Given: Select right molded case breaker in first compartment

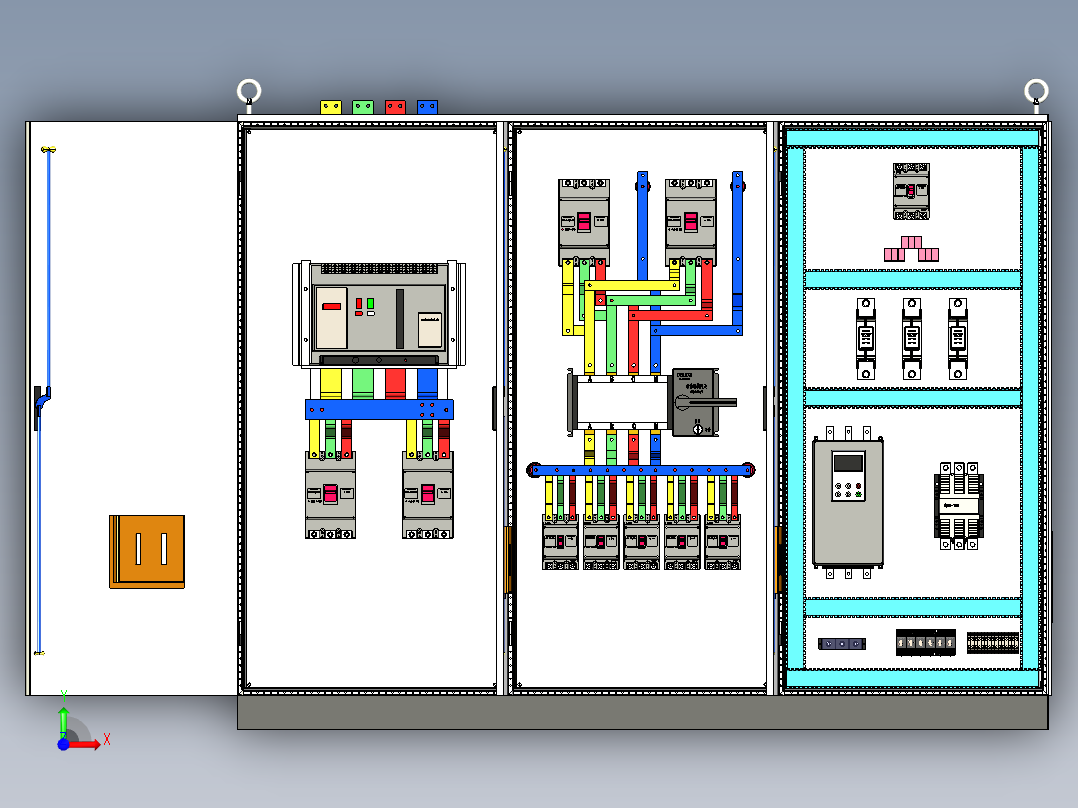Looking at the screenshot, I should click(428, 495).
